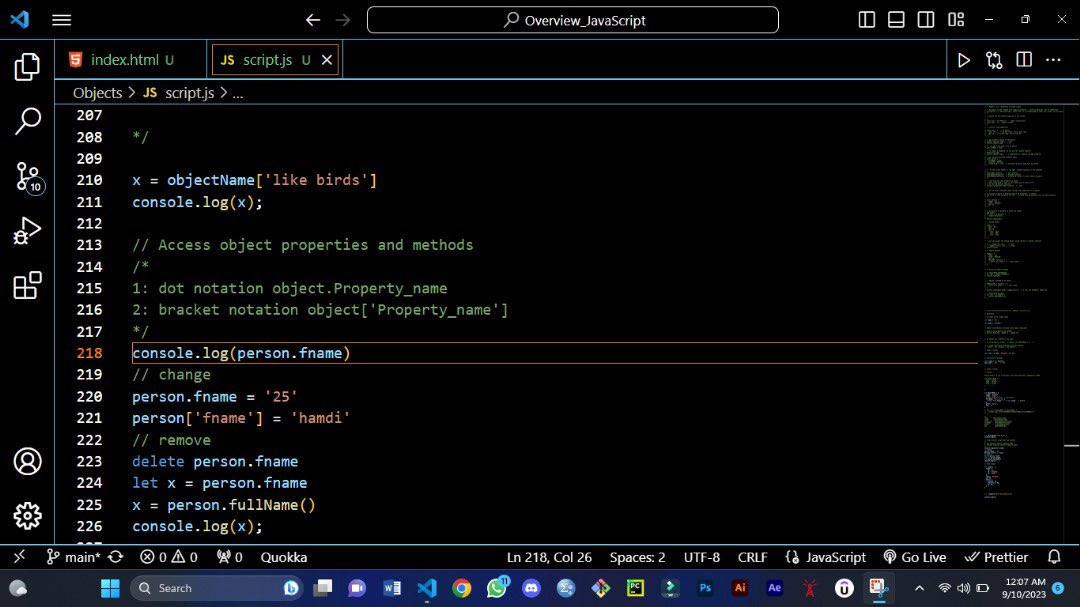
Task: Click the Quokka status bar item
Action: pyautogui.click(x=284, y=557)
